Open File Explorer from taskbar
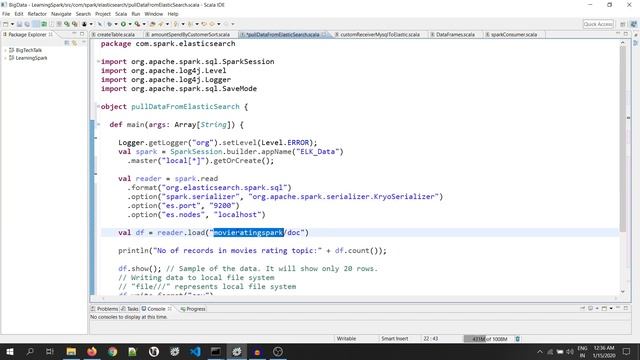This screenshot has width=640, height=360. [71, 351]
